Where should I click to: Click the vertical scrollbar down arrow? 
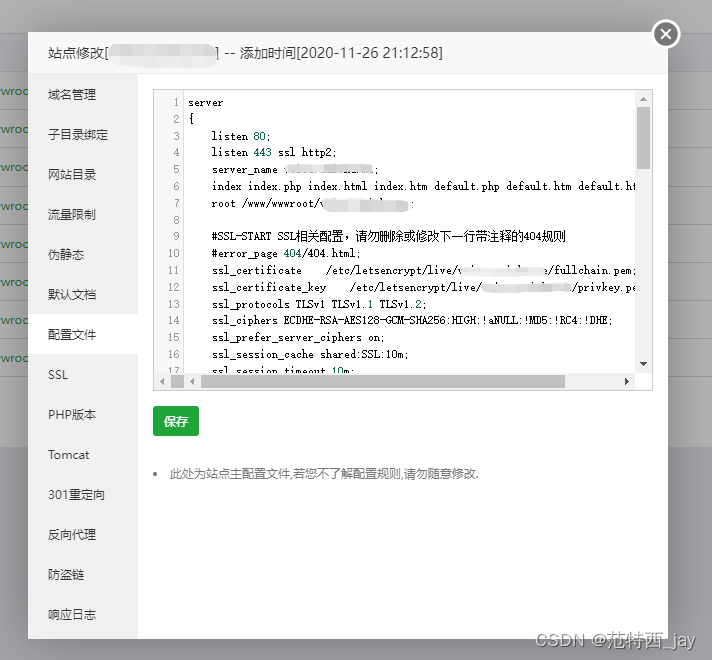[x=643, y=364]
